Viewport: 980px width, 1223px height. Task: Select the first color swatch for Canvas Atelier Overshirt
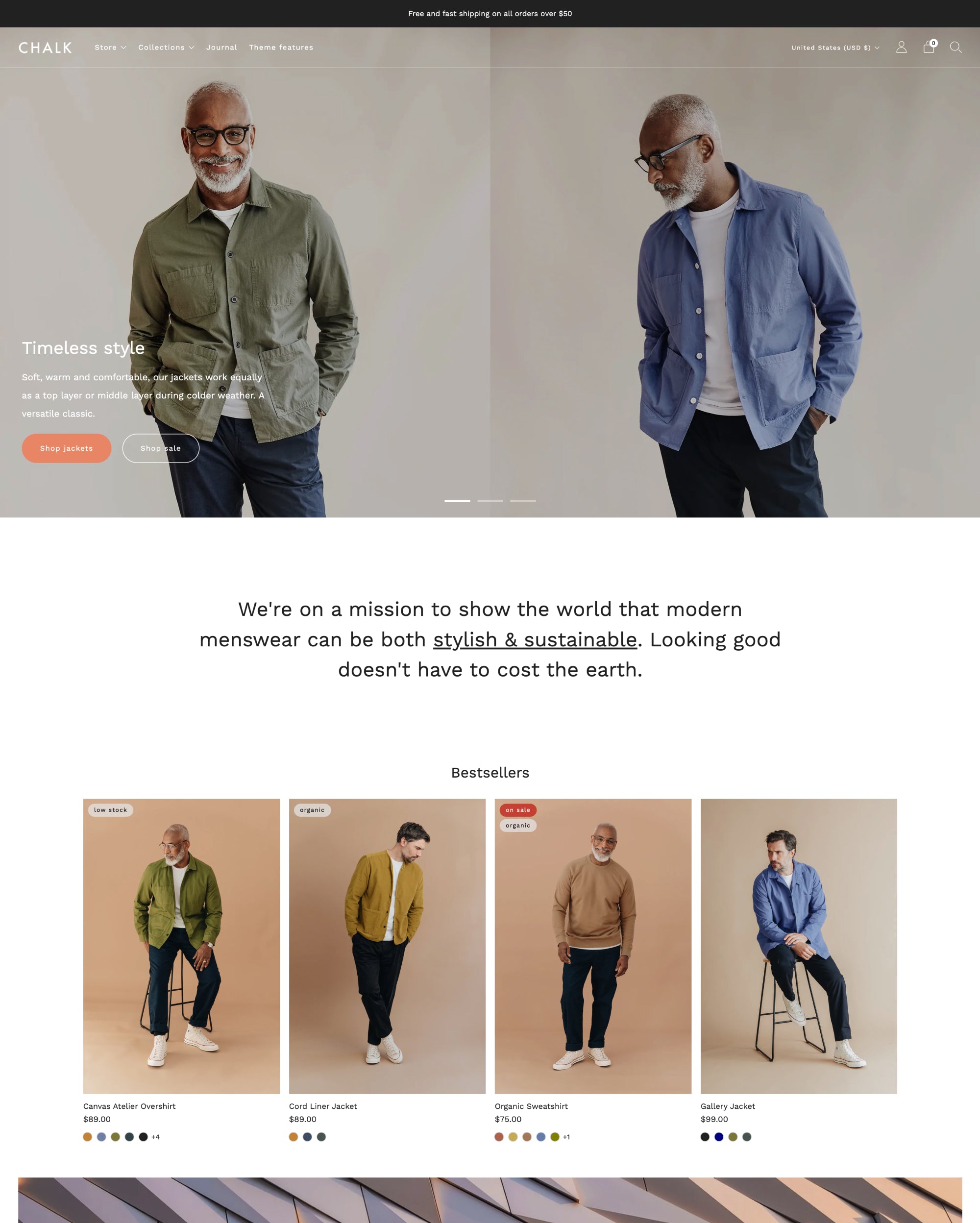[x=87, y=1137]
